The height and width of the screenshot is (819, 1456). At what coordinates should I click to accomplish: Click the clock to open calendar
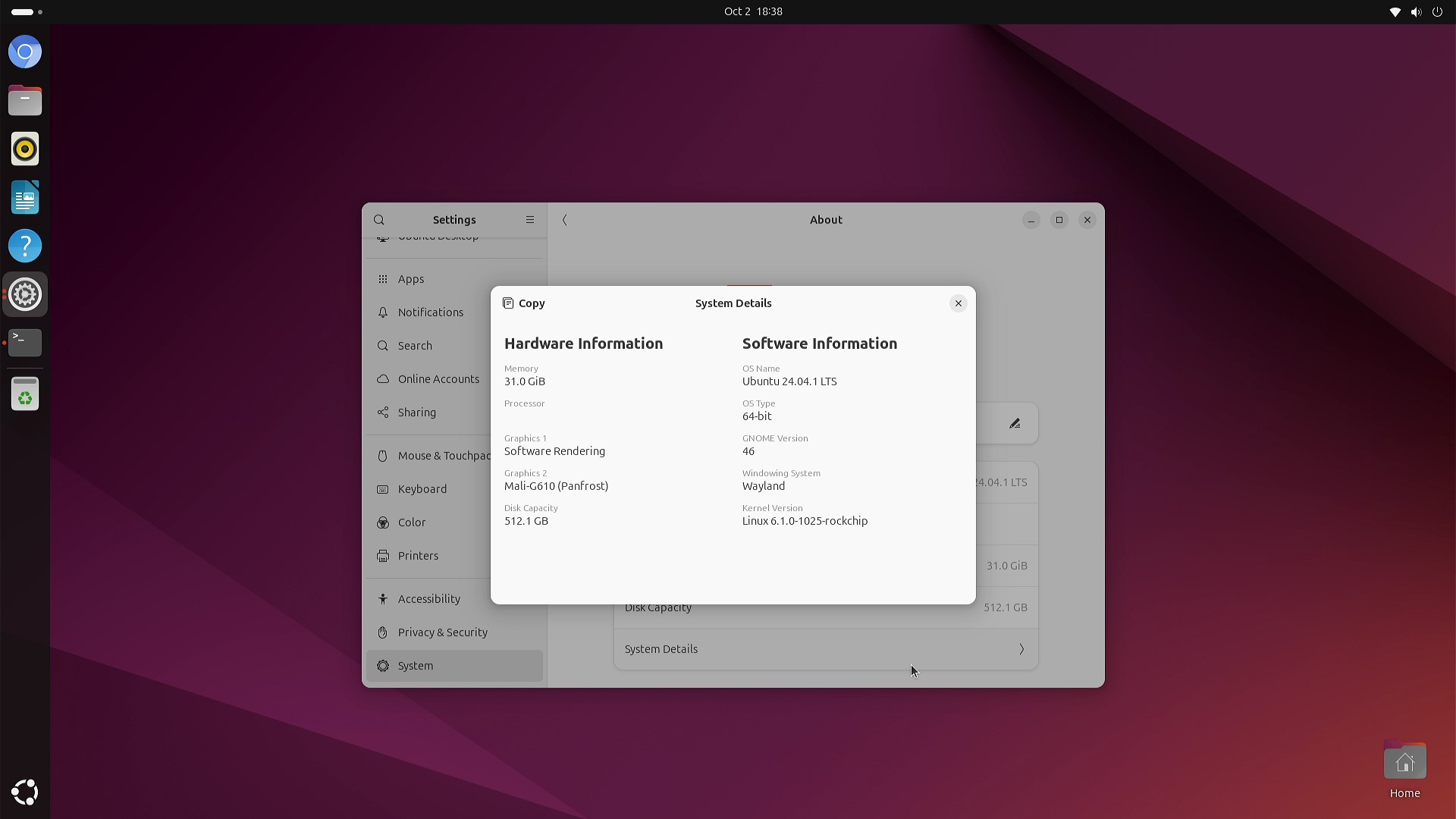752,11
